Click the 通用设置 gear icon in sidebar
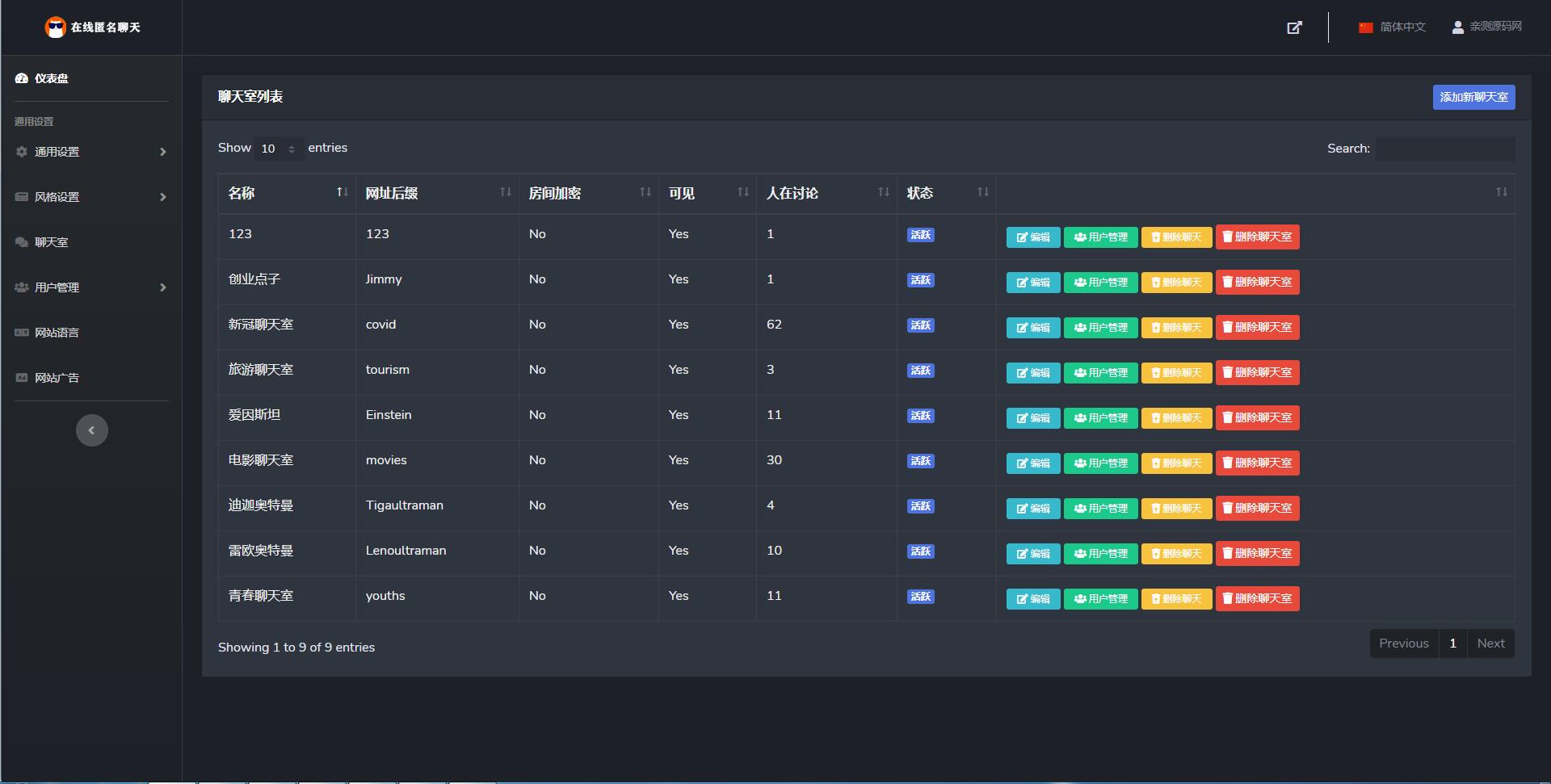The width and height of the screenshot is (1551, 784). (20, 152)
